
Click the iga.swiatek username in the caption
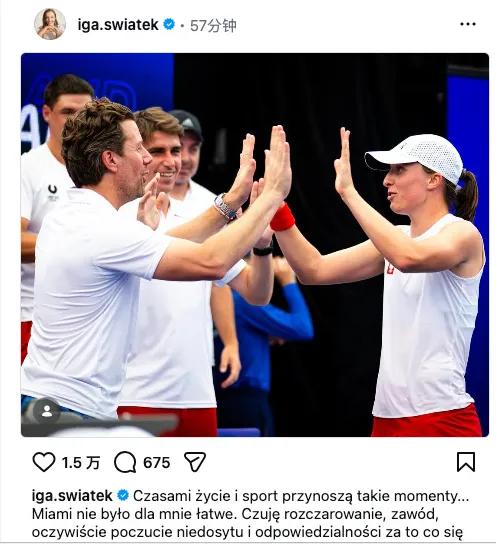pyautogui.click(x=72, y=495)
